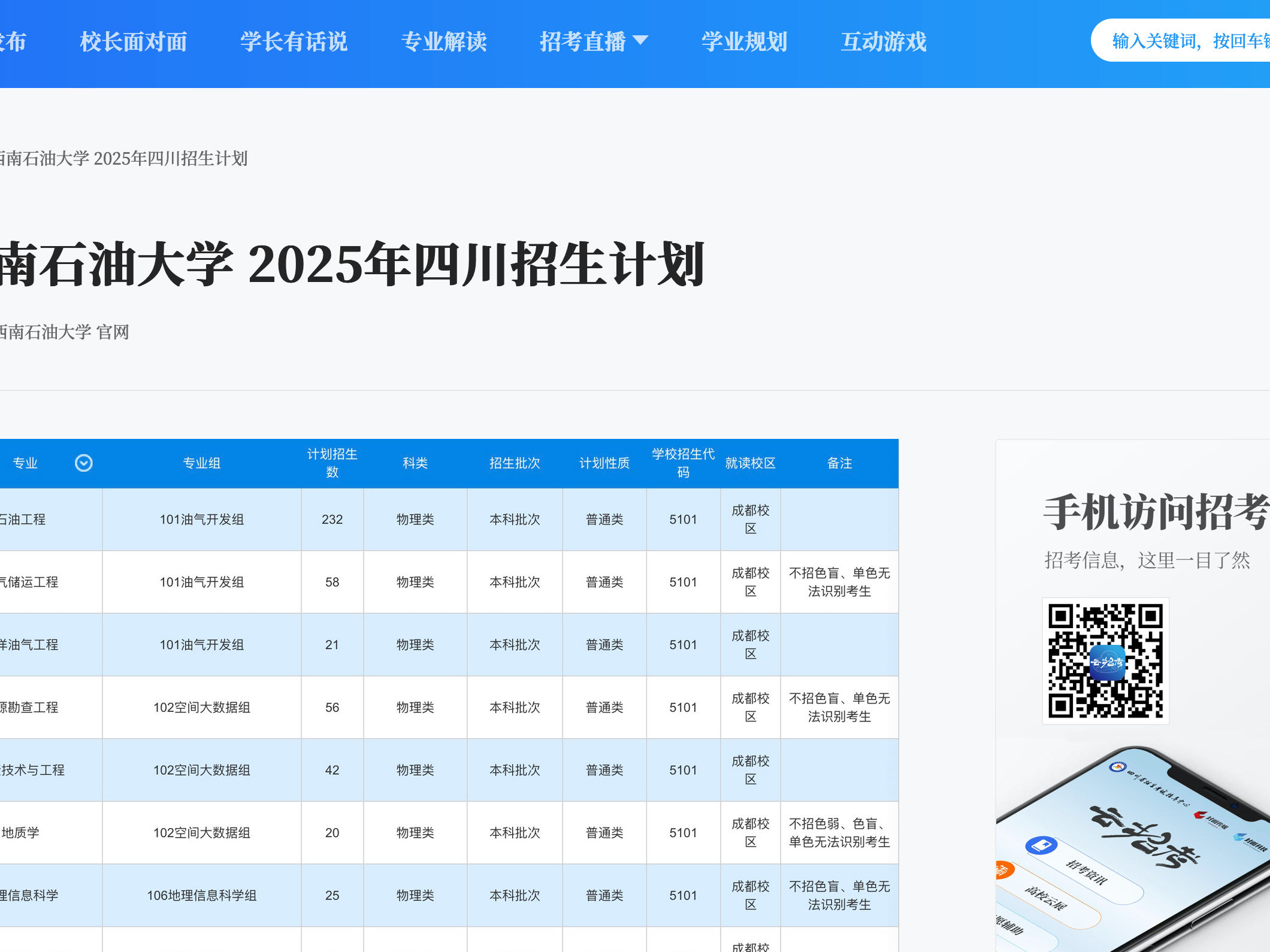
Task: Click 102空间大数据组 in the 地质学 row
Action: click(x=202, y=833)
